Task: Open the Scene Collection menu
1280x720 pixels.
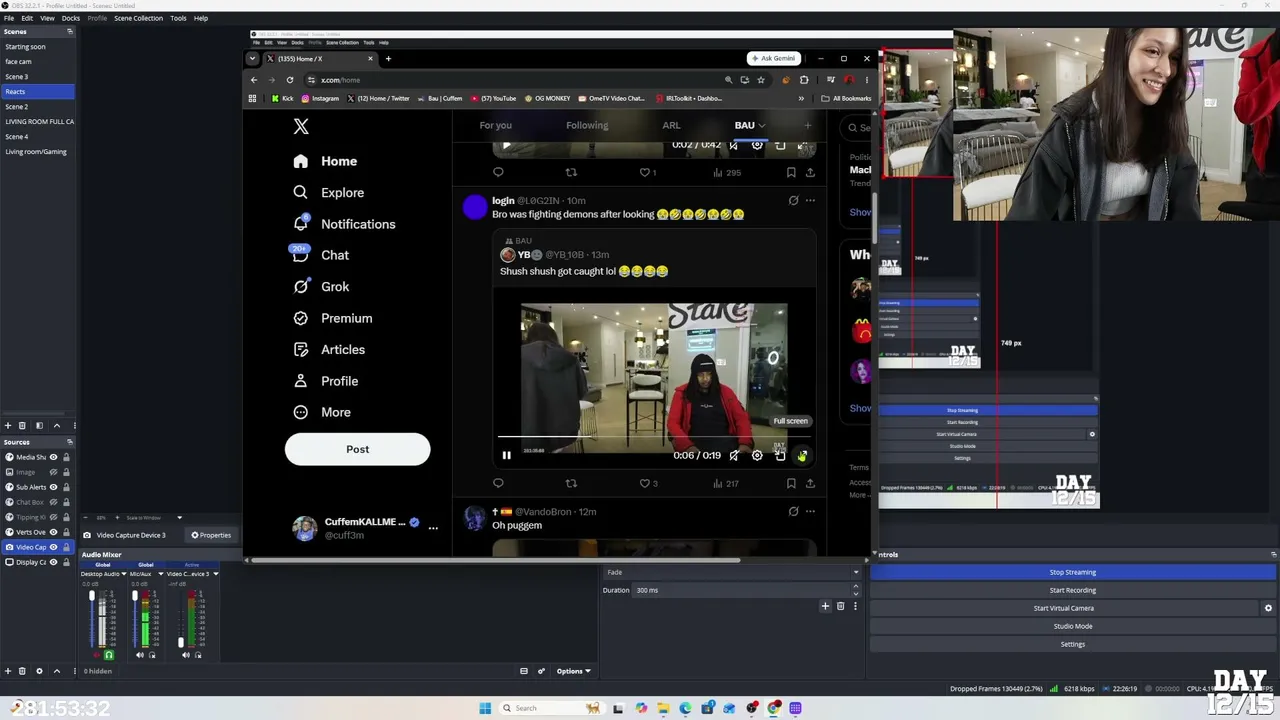Action: click(x=138, y=18)
